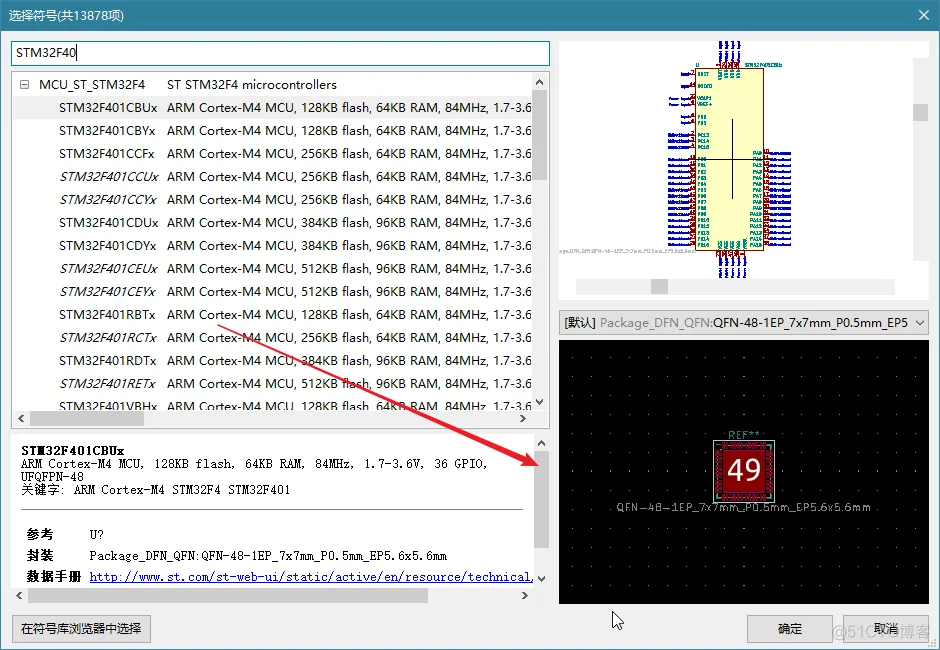Select STM32F401CDUx in the symbol list

click(x=272, y=222)
